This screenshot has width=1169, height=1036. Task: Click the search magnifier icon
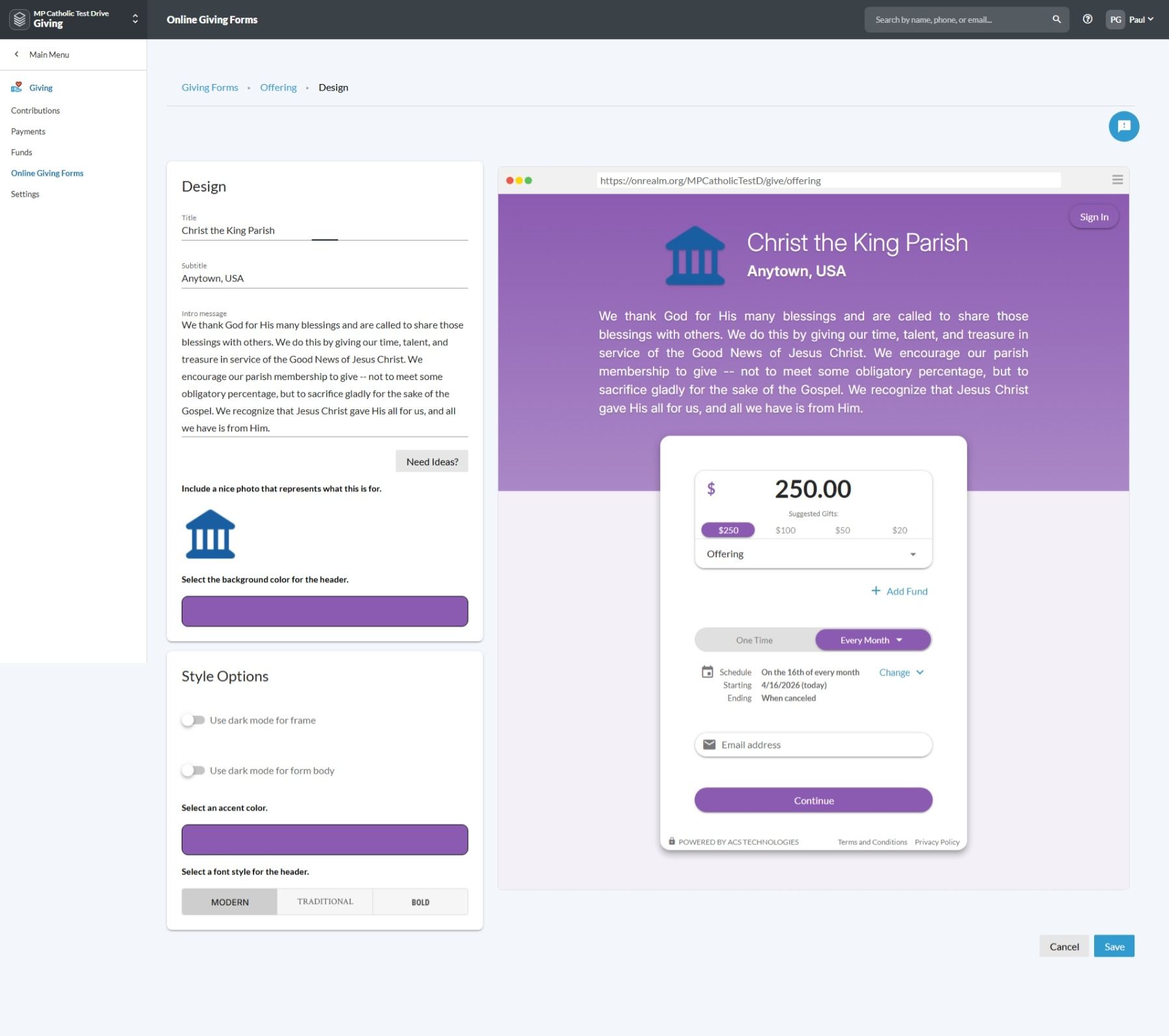tap(1056, 20)
